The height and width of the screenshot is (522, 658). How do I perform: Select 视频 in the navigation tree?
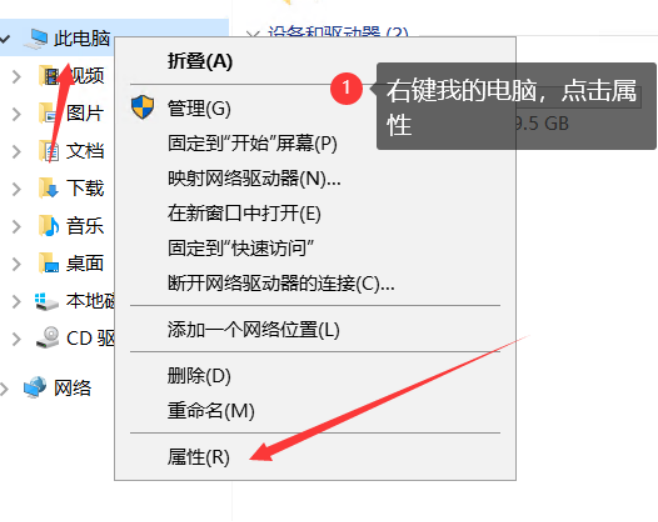[85, 76]
